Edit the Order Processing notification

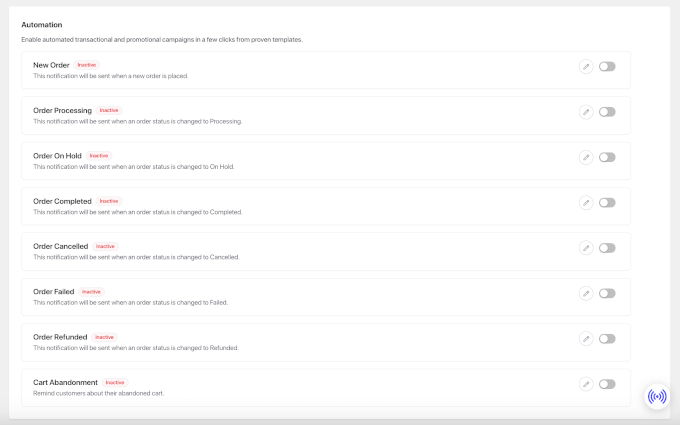point(586,112)
